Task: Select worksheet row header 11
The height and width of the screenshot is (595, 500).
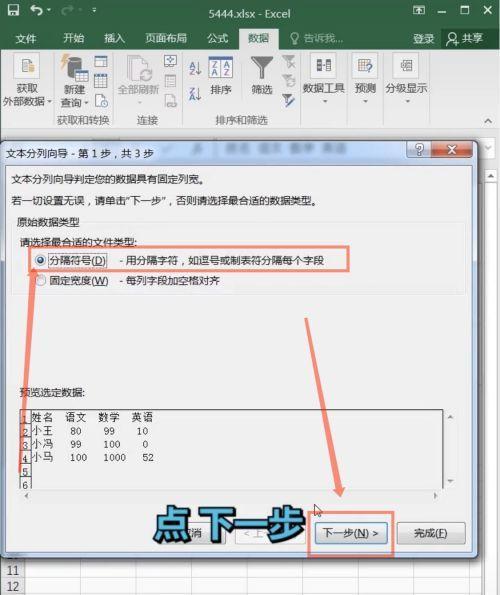Action: point(13,570)
